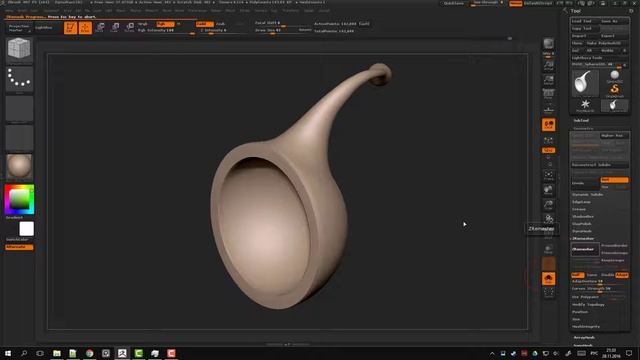Toggle the small orange Xyz rotation button
640x360 pixels.
tap(548, 150)
